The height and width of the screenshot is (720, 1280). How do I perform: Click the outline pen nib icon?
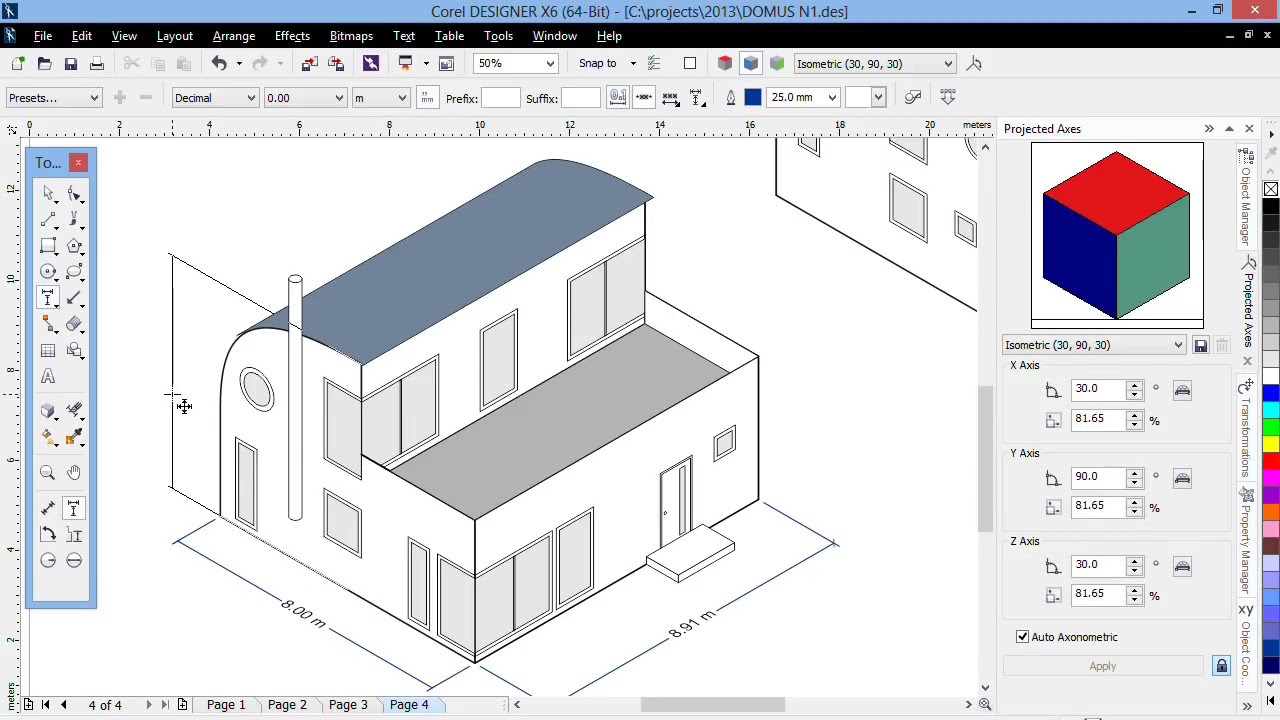(x=730, y=98)
